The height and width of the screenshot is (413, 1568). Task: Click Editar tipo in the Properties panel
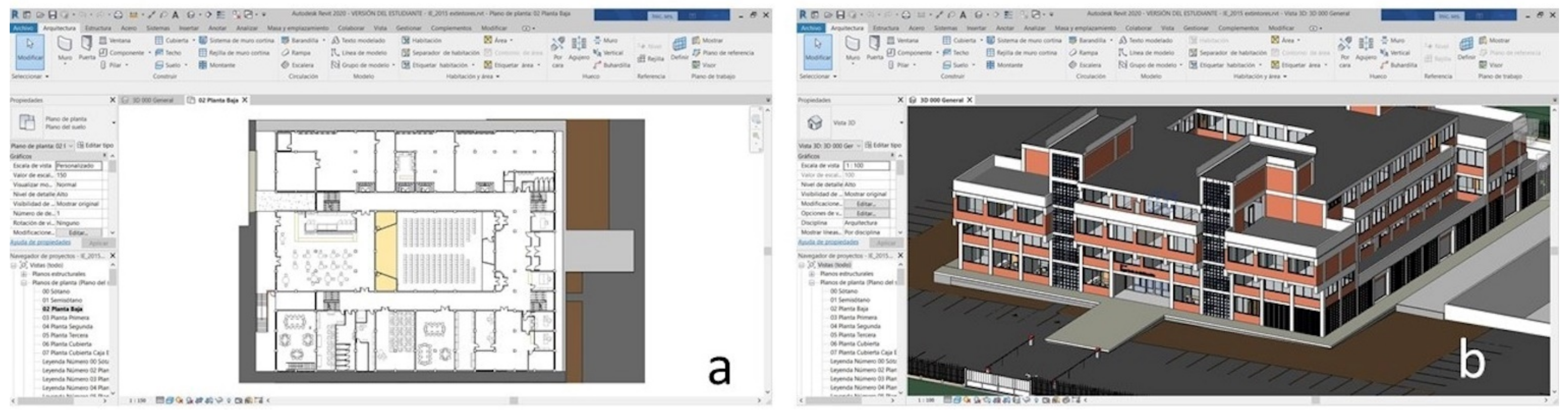click(96, 146)
